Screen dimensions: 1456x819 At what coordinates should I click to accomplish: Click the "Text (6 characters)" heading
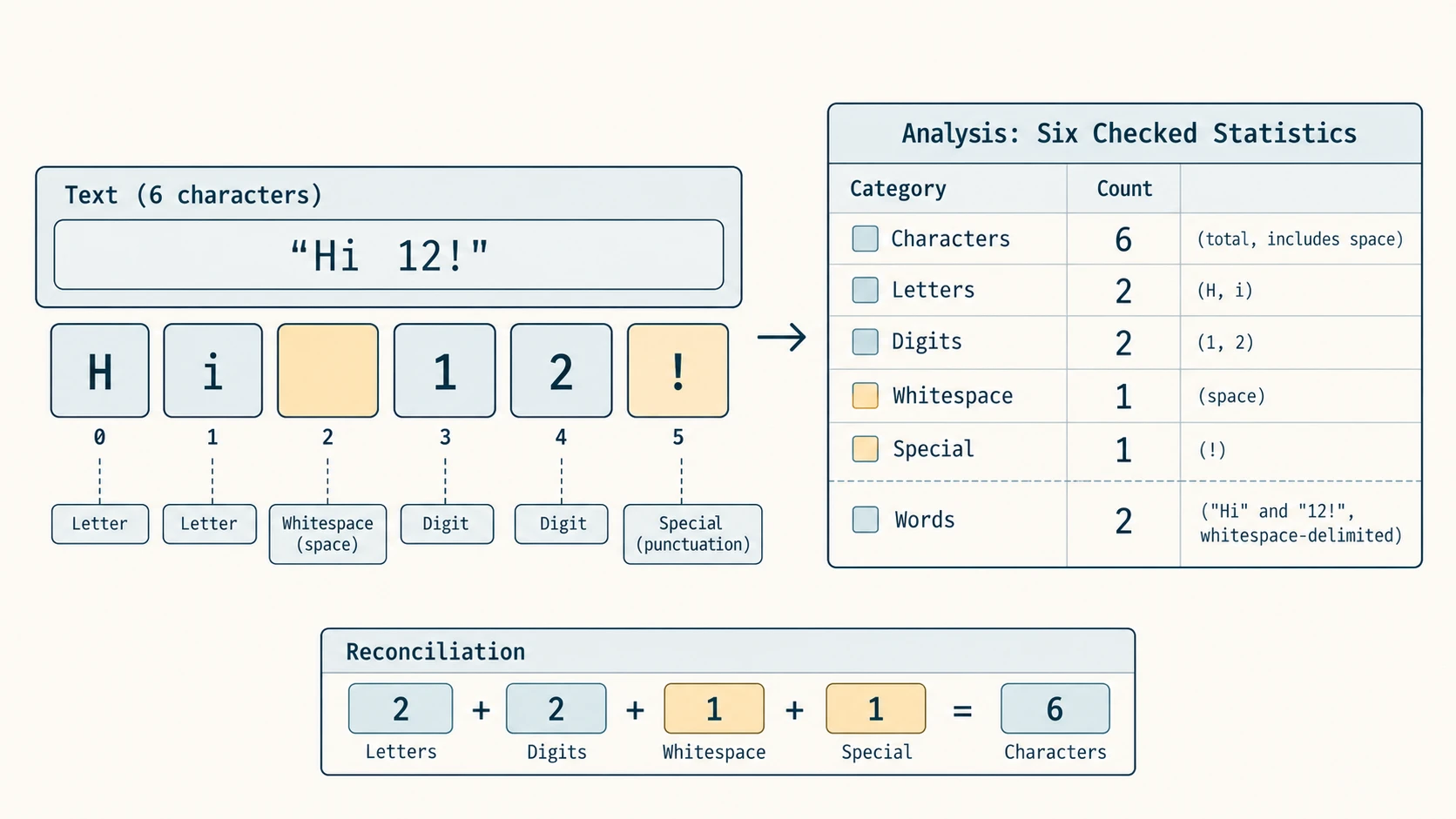192,195
